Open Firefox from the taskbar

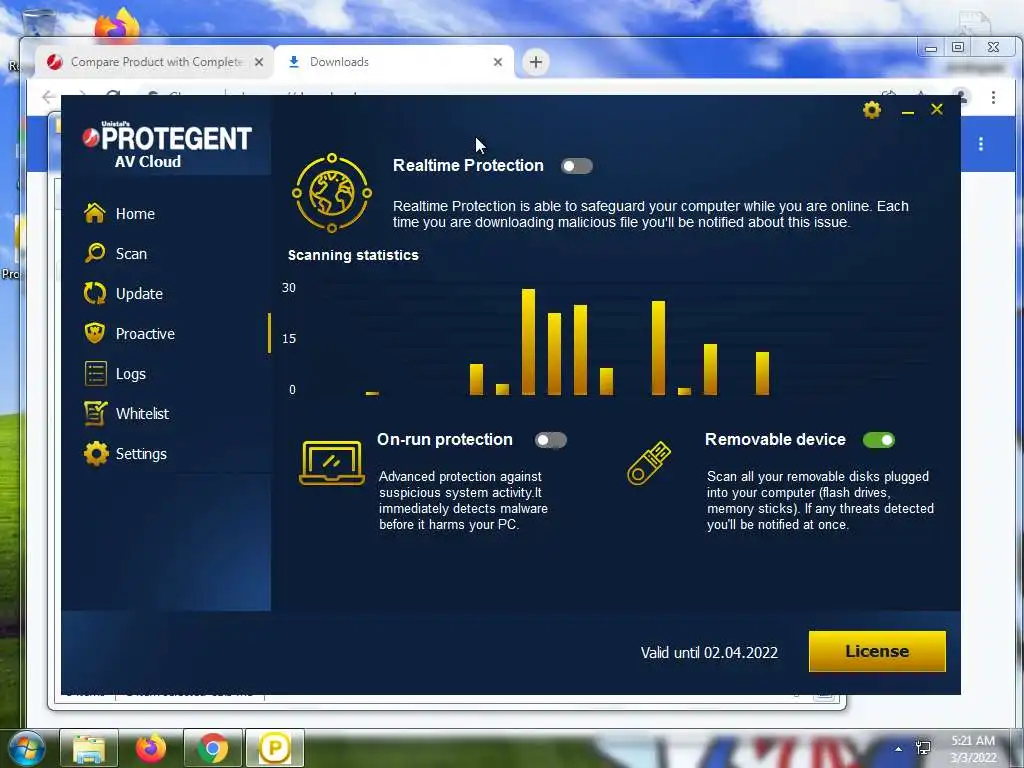click(151, 748)
